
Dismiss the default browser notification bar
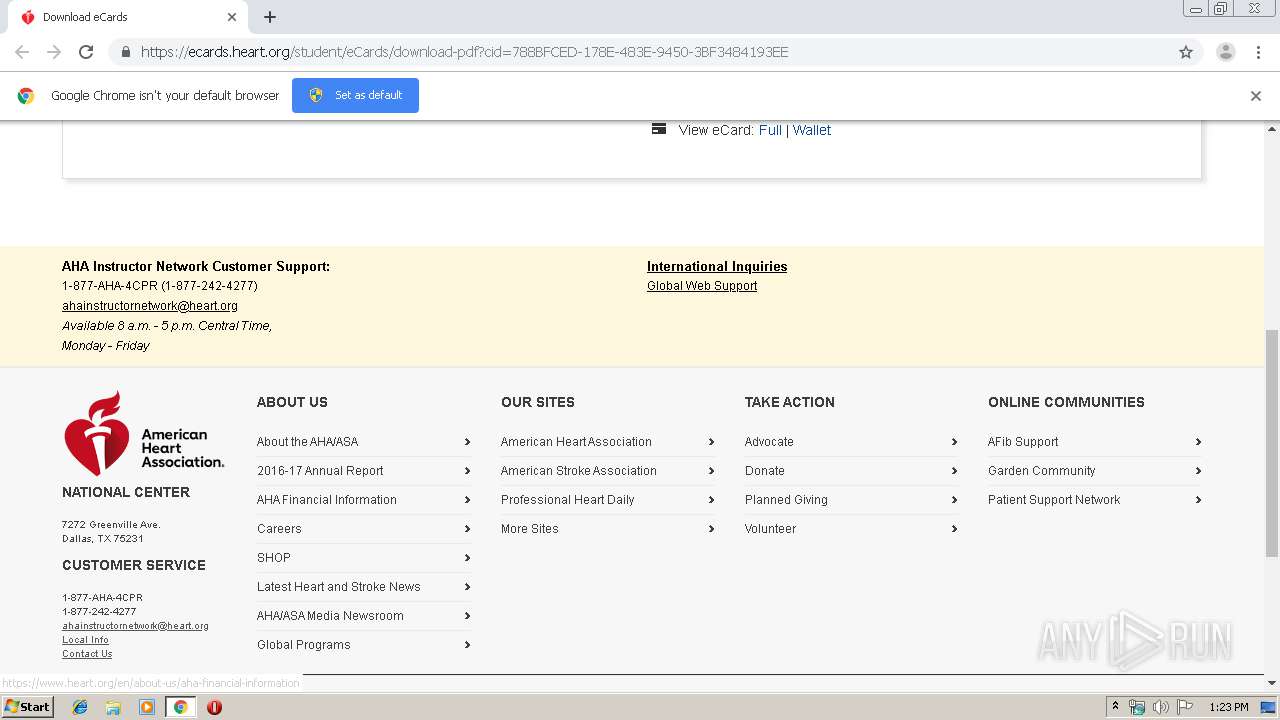[1256, 96]
